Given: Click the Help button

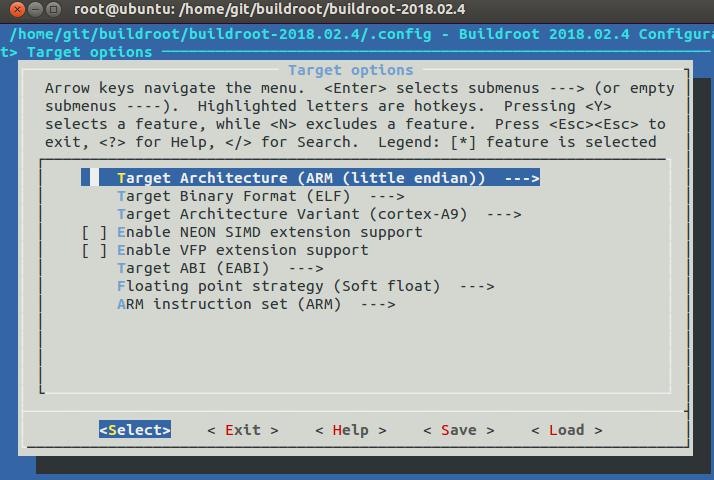Looking at the screenshot, I should pyautogui.click(x=351, y=429).
